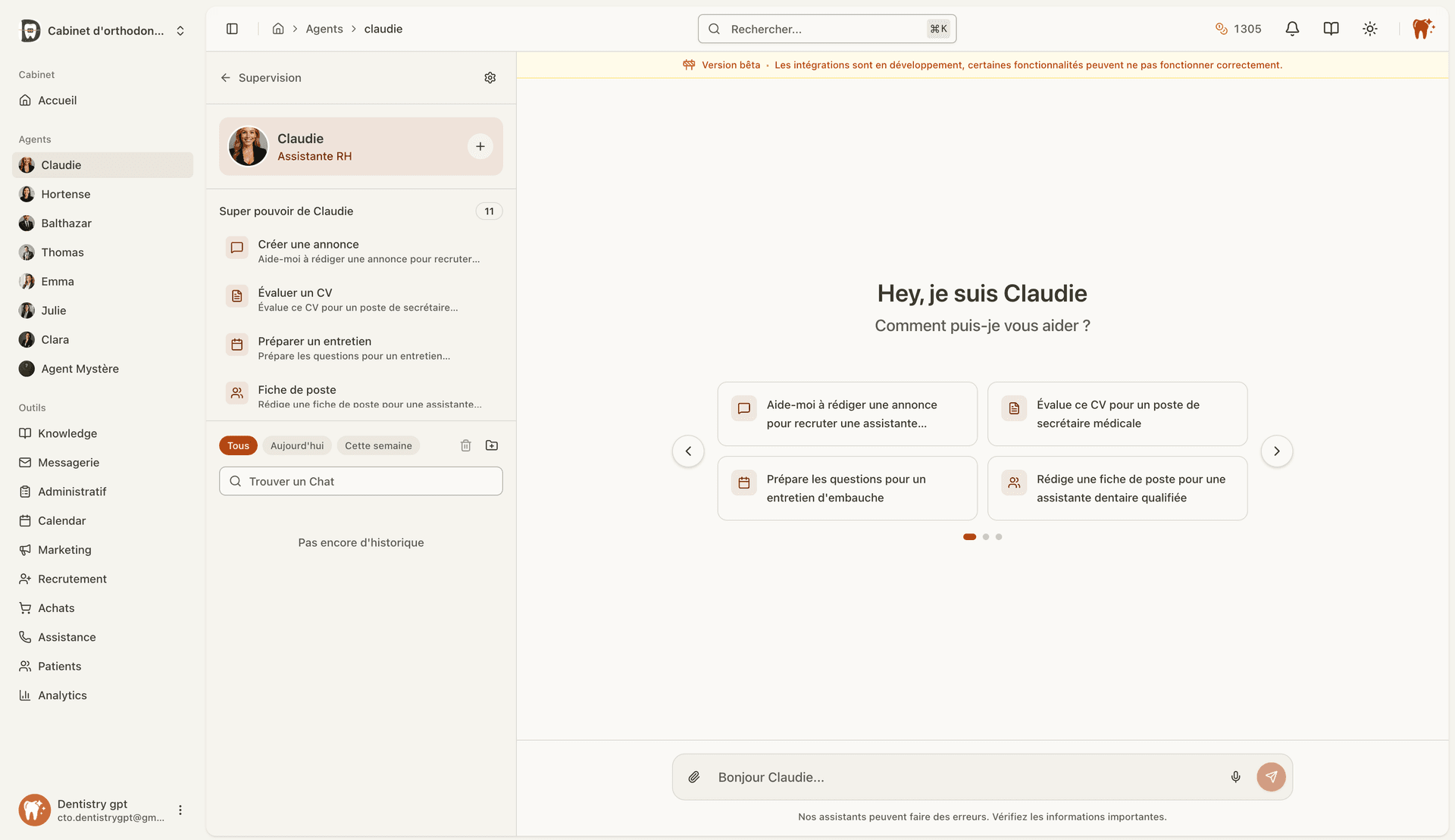Select the 'Tous' chat filter
The image size is (1455, 840).
[238, 445]
